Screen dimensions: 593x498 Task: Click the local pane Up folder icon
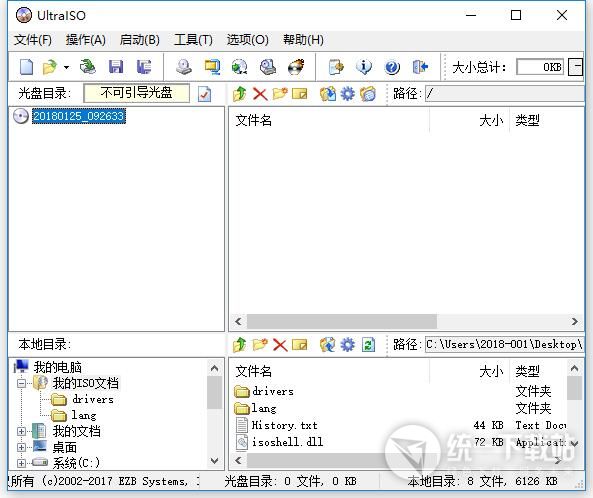point(239,344)
